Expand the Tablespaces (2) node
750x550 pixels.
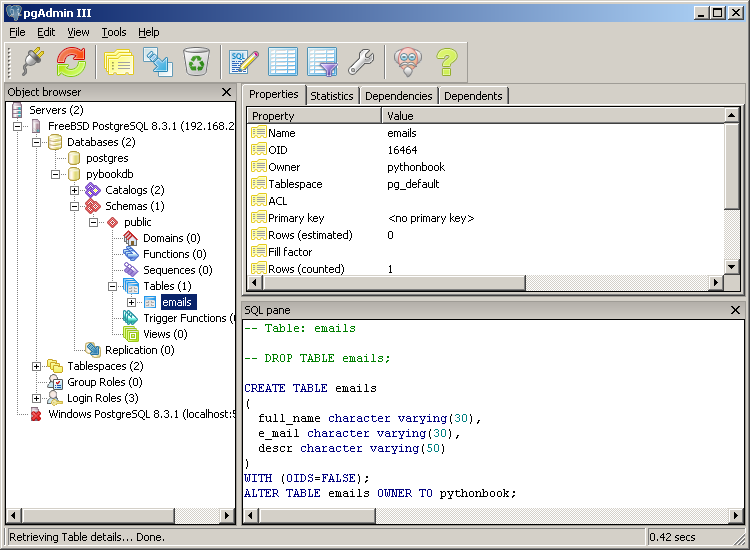pos(36,366)
